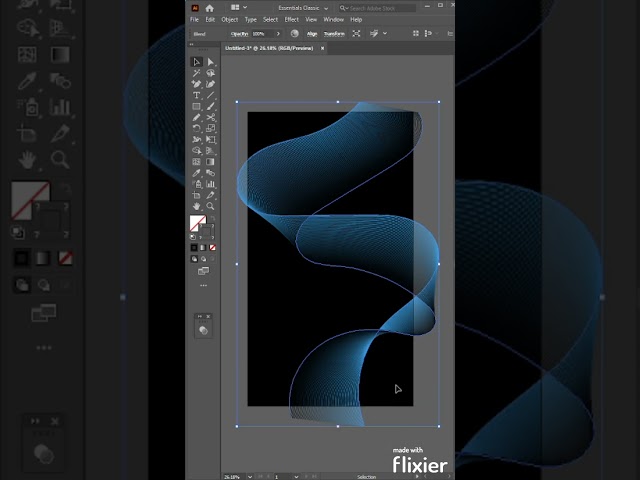Enable Draw Normal mode
Image resolution: width=640 pixels, height=480 pixels.
pos(194,259)
